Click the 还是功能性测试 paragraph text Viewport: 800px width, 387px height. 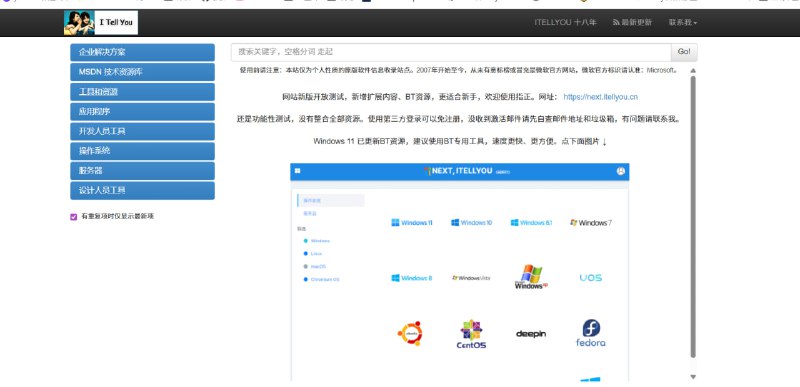coord(459,119)
